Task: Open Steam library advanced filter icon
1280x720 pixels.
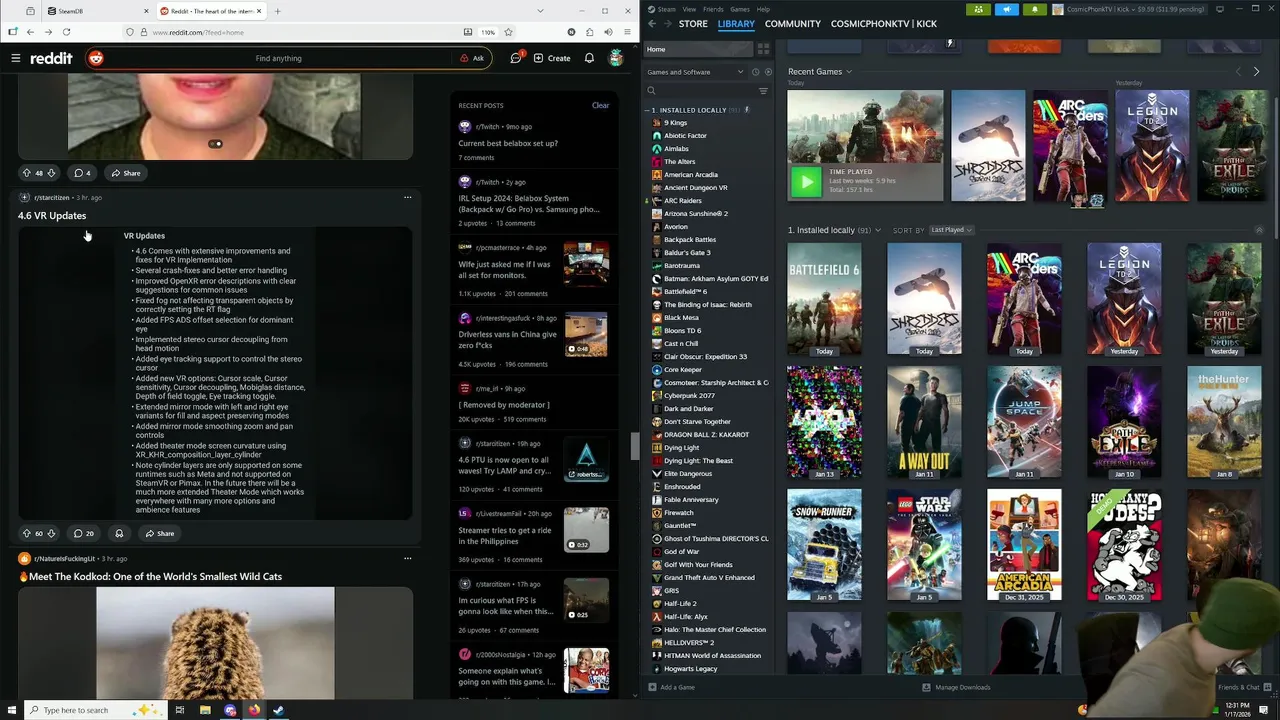Action: (x=763, y=91)
